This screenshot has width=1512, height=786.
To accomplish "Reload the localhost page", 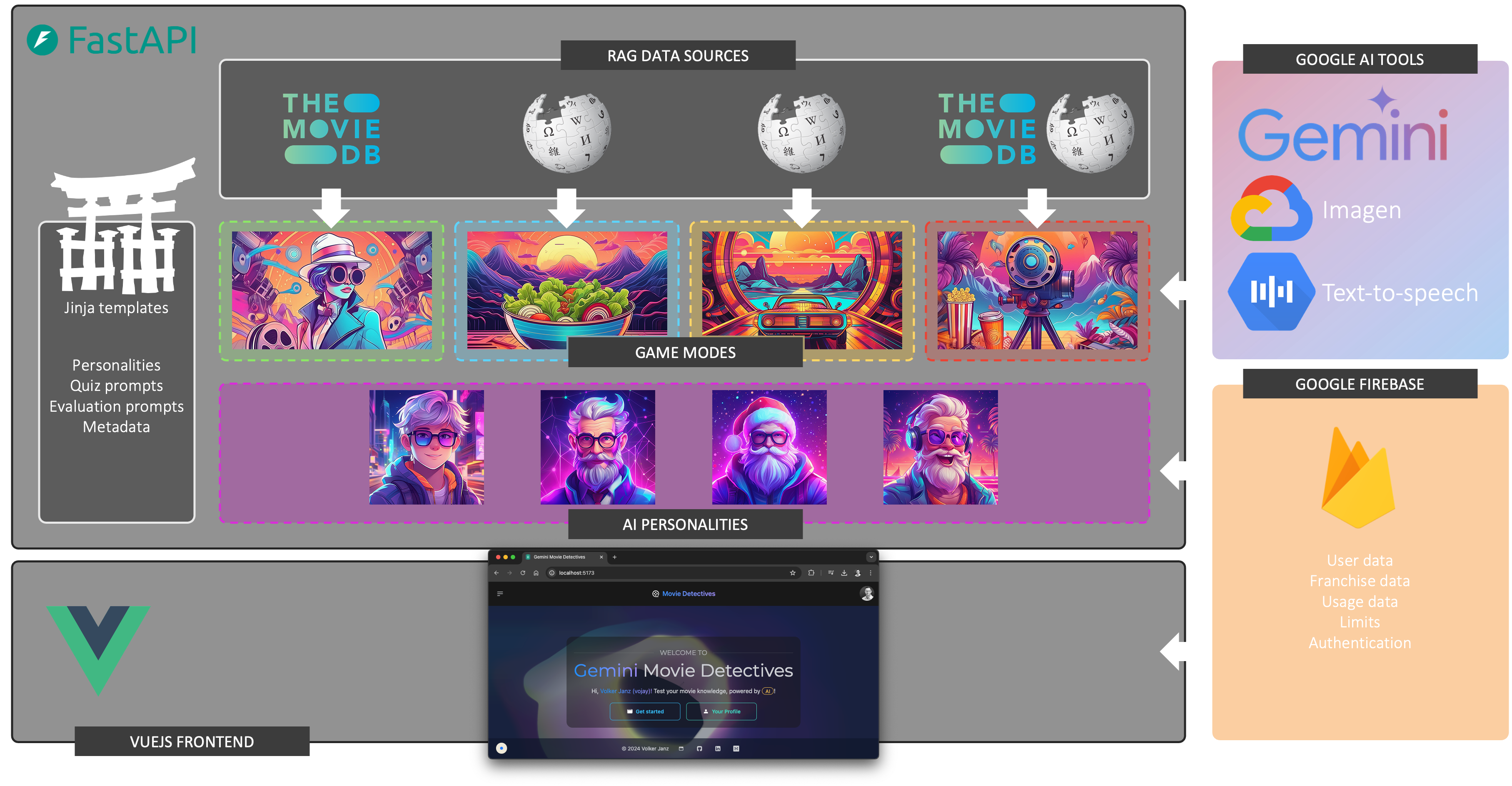I will (x=522, y=573).
